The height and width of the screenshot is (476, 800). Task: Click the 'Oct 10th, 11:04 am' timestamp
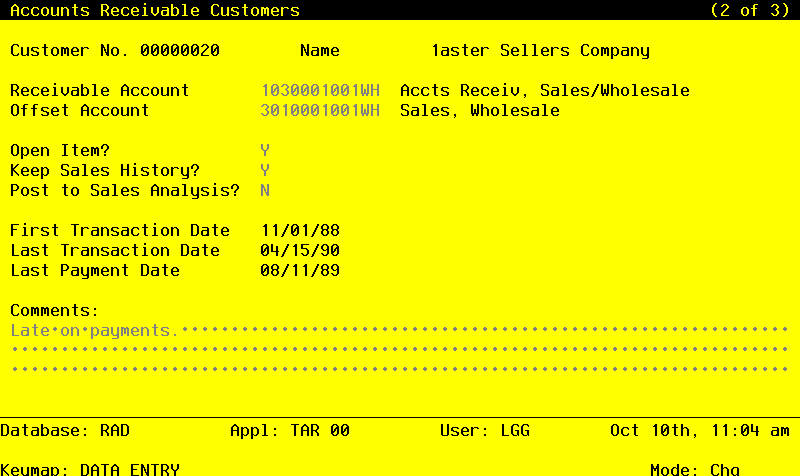click(x=700, y=430)
